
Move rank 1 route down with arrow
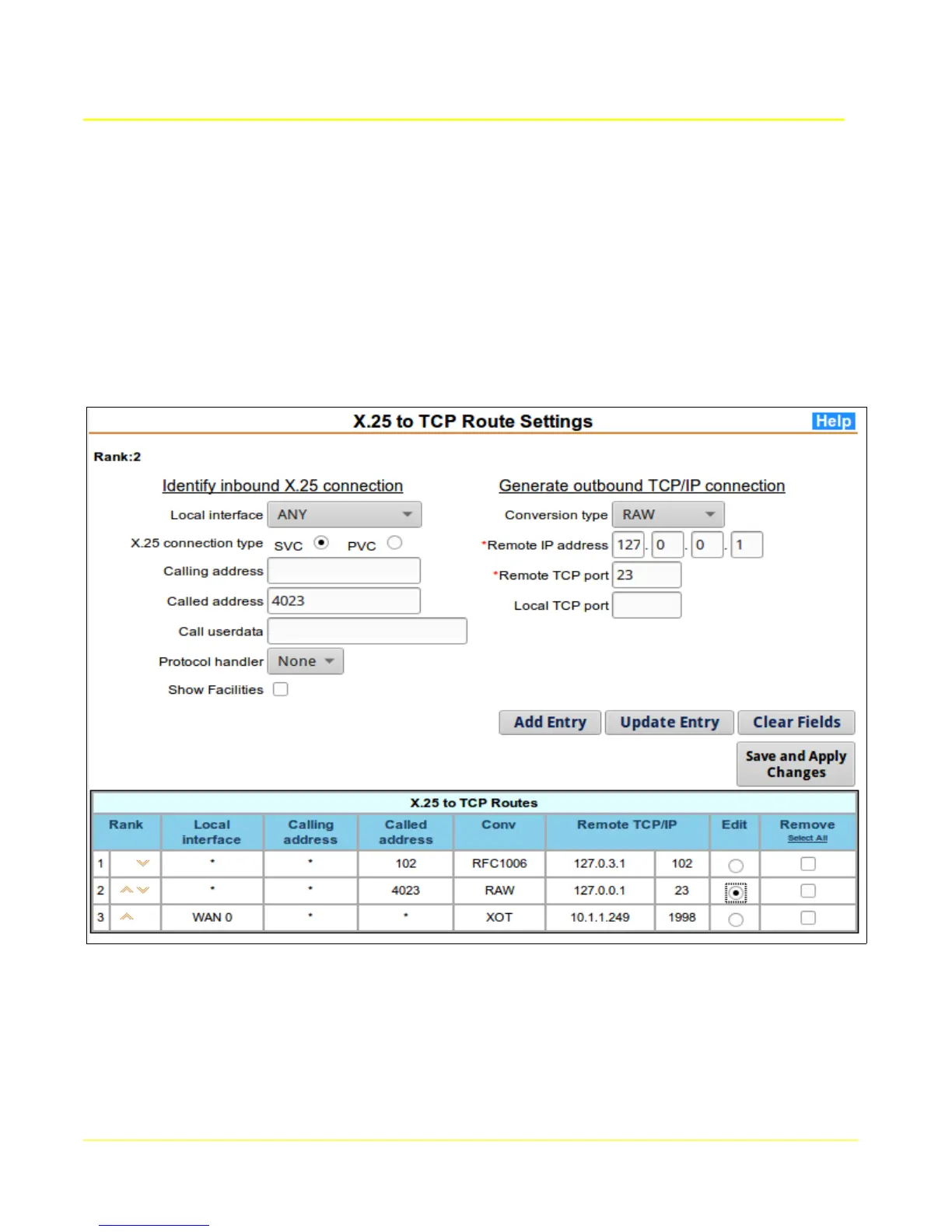(x=142, y=863)
